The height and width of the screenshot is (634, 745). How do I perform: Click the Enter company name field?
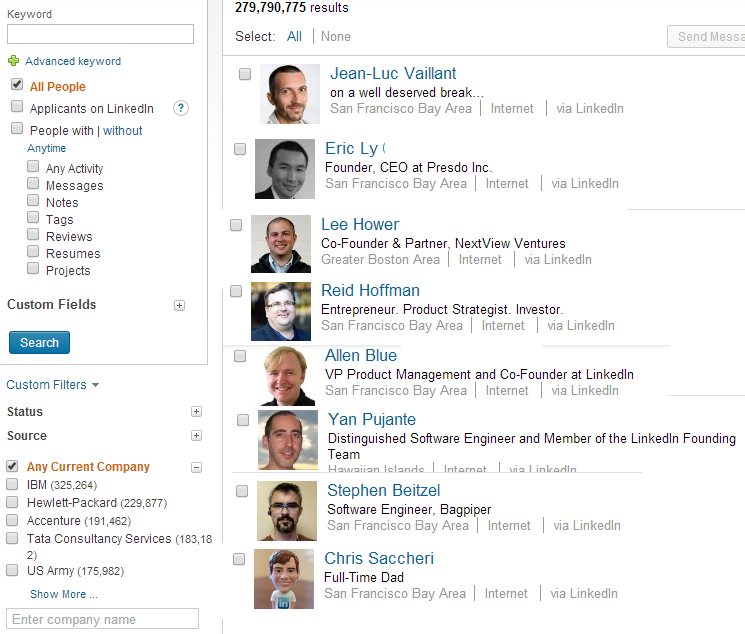[x=102, y=619]
